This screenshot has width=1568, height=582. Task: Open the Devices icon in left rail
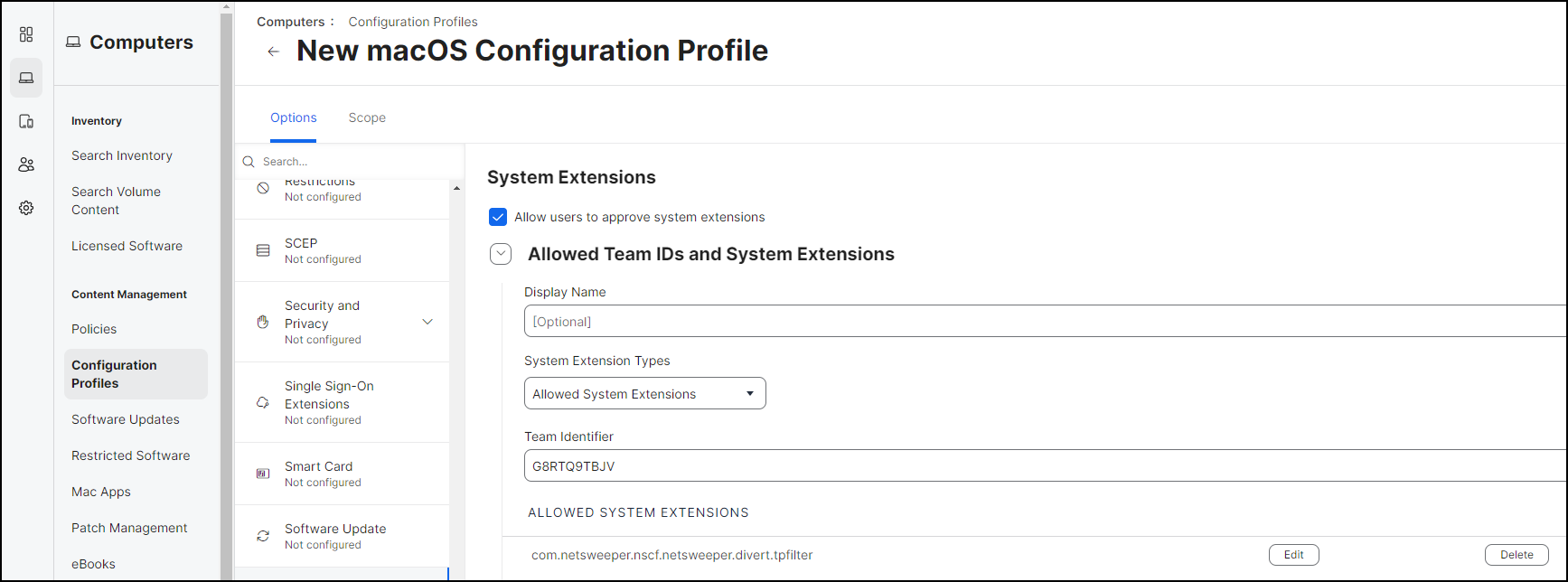(26, 121)
